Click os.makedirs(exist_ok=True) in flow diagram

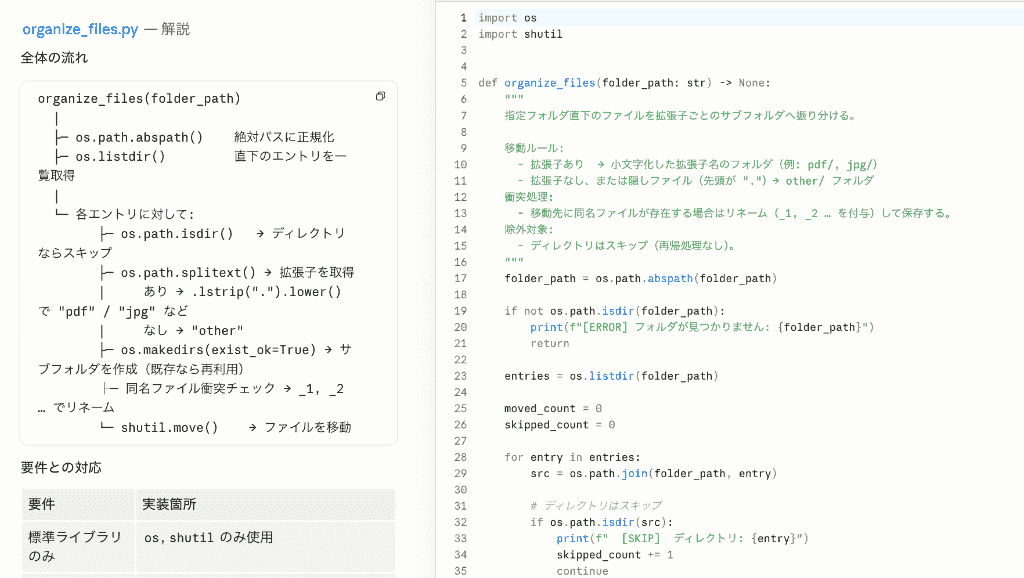(x=218, y=350)
